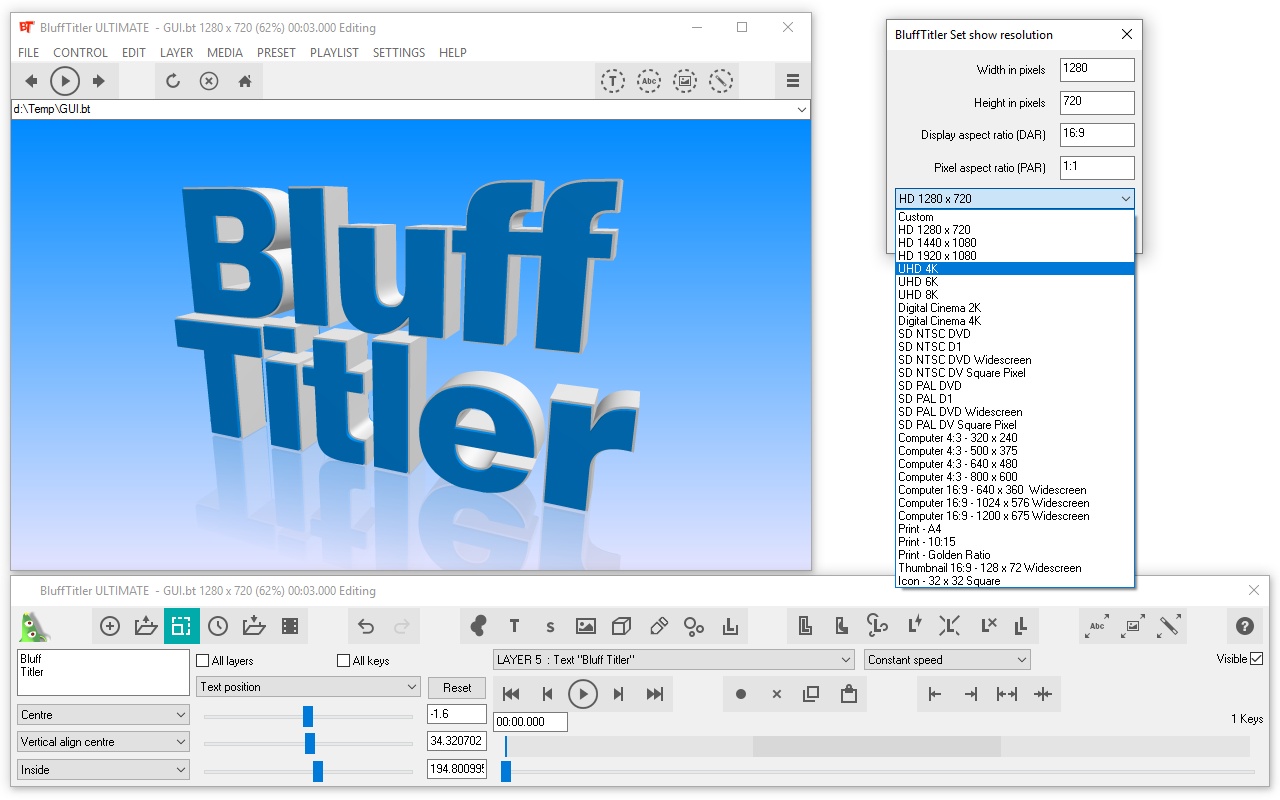
Task: Click the round play button in main window toolbar
Action: pyautogui.click(x=65, y=81)
